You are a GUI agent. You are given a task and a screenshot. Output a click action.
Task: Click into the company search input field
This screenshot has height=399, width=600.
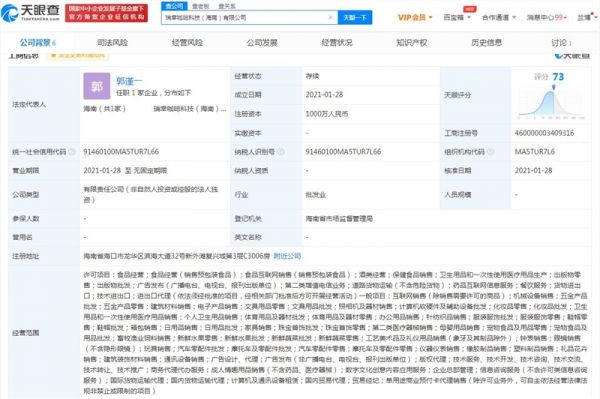pyautogui.click(x=245, y=18)
